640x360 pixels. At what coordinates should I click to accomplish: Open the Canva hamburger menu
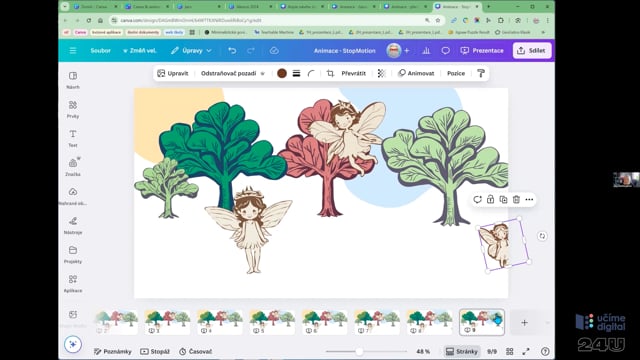click(x=73, y=51)
